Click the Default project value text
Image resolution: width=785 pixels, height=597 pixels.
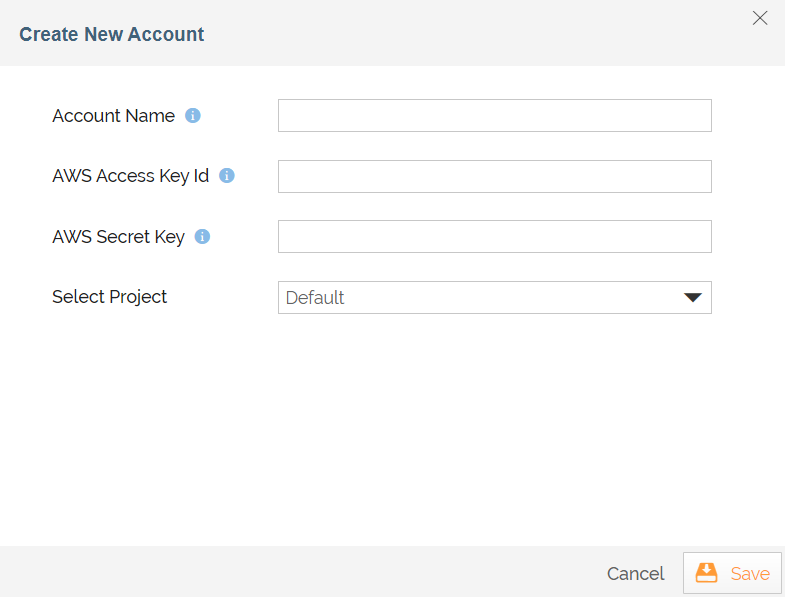315,298
